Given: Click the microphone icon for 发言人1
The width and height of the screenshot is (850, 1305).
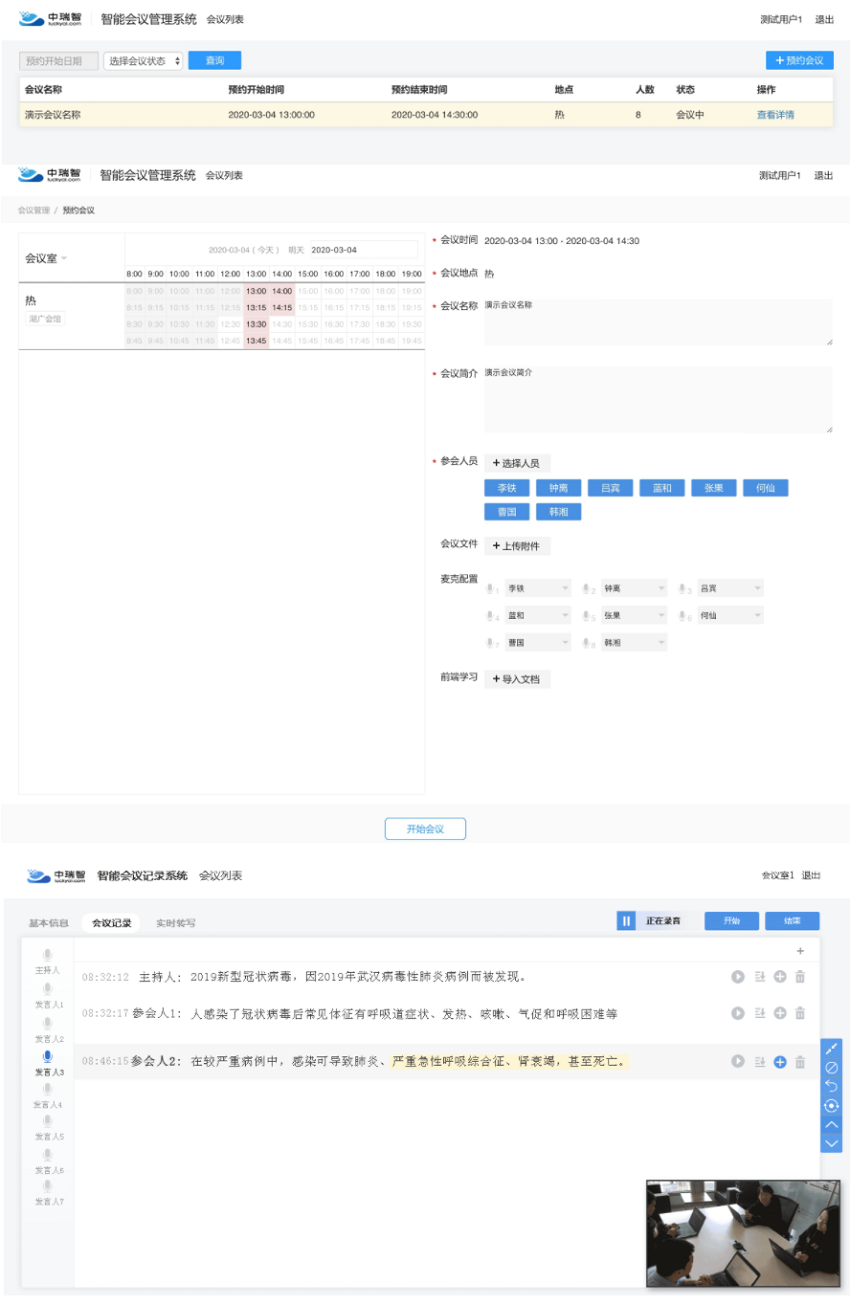Looking at the screenshot, I should [47, 989].
